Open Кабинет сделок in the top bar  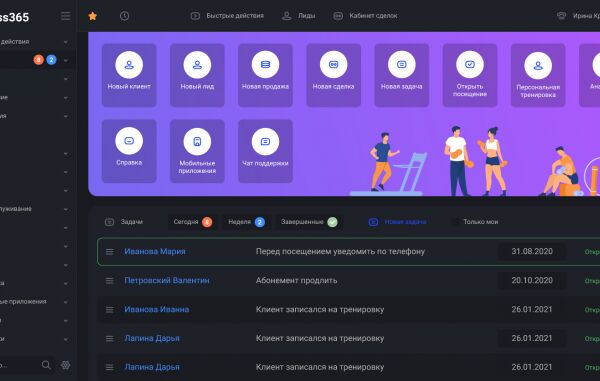click(365, 16)
